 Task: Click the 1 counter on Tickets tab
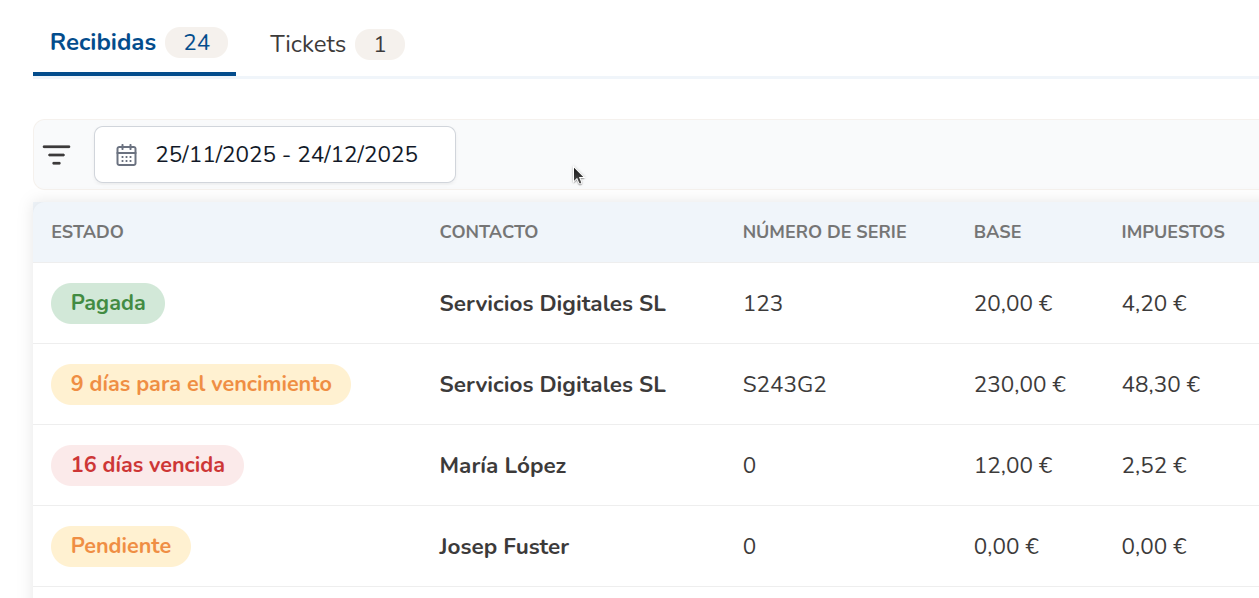coord(379,44)
